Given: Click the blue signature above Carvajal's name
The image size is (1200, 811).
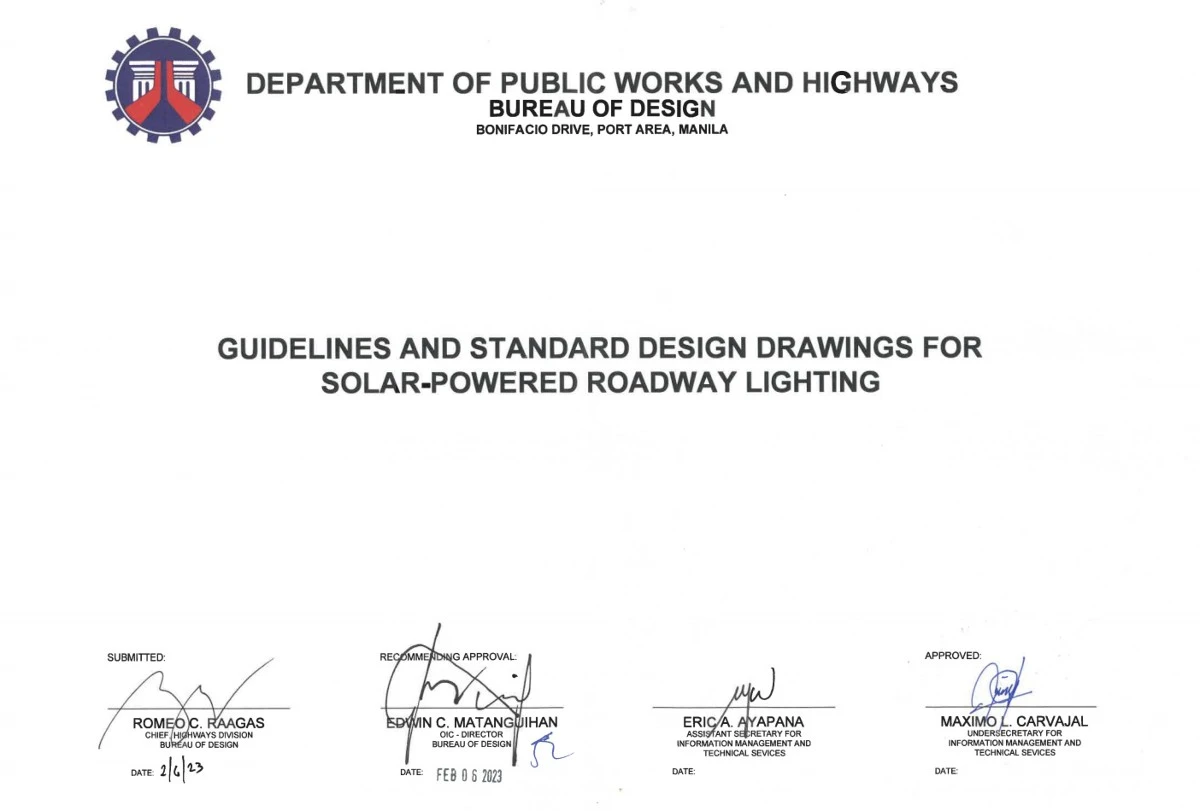Looking at the screenshot, I should tap(998, 685).
